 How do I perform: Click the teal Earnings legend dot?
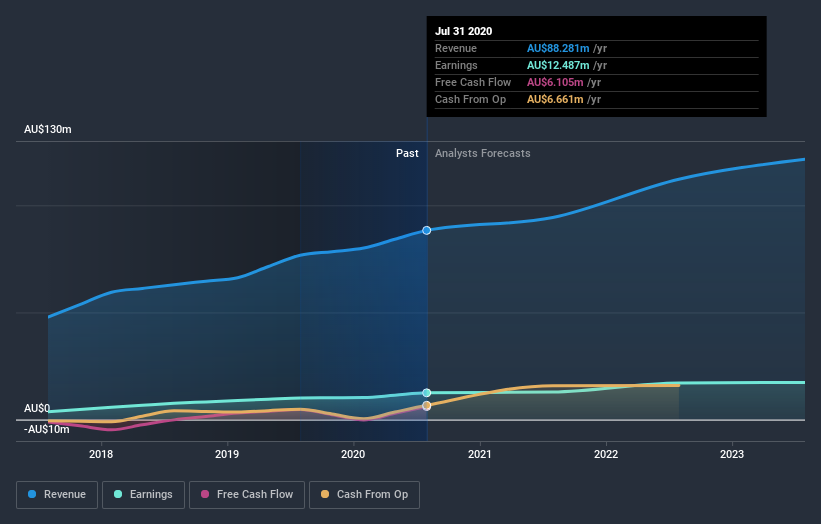118,494
